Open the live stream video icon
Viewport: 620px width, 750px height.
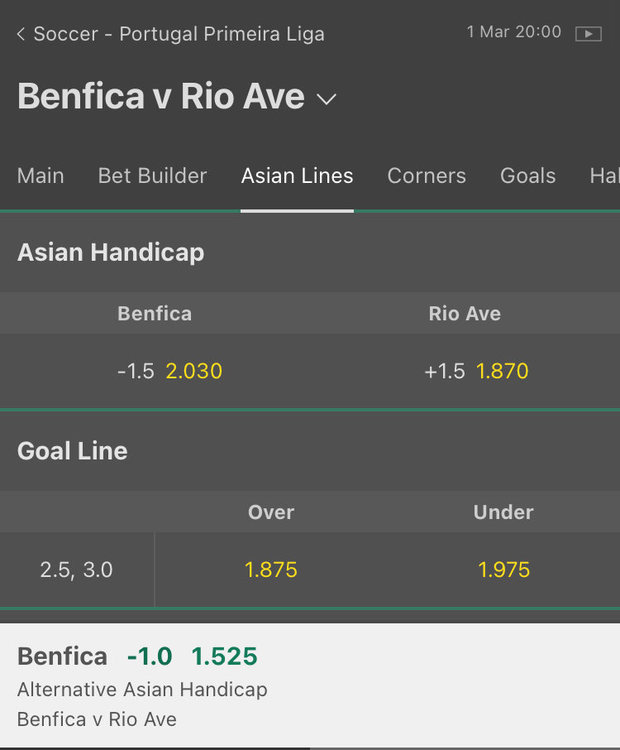click(x=588, y=33)
